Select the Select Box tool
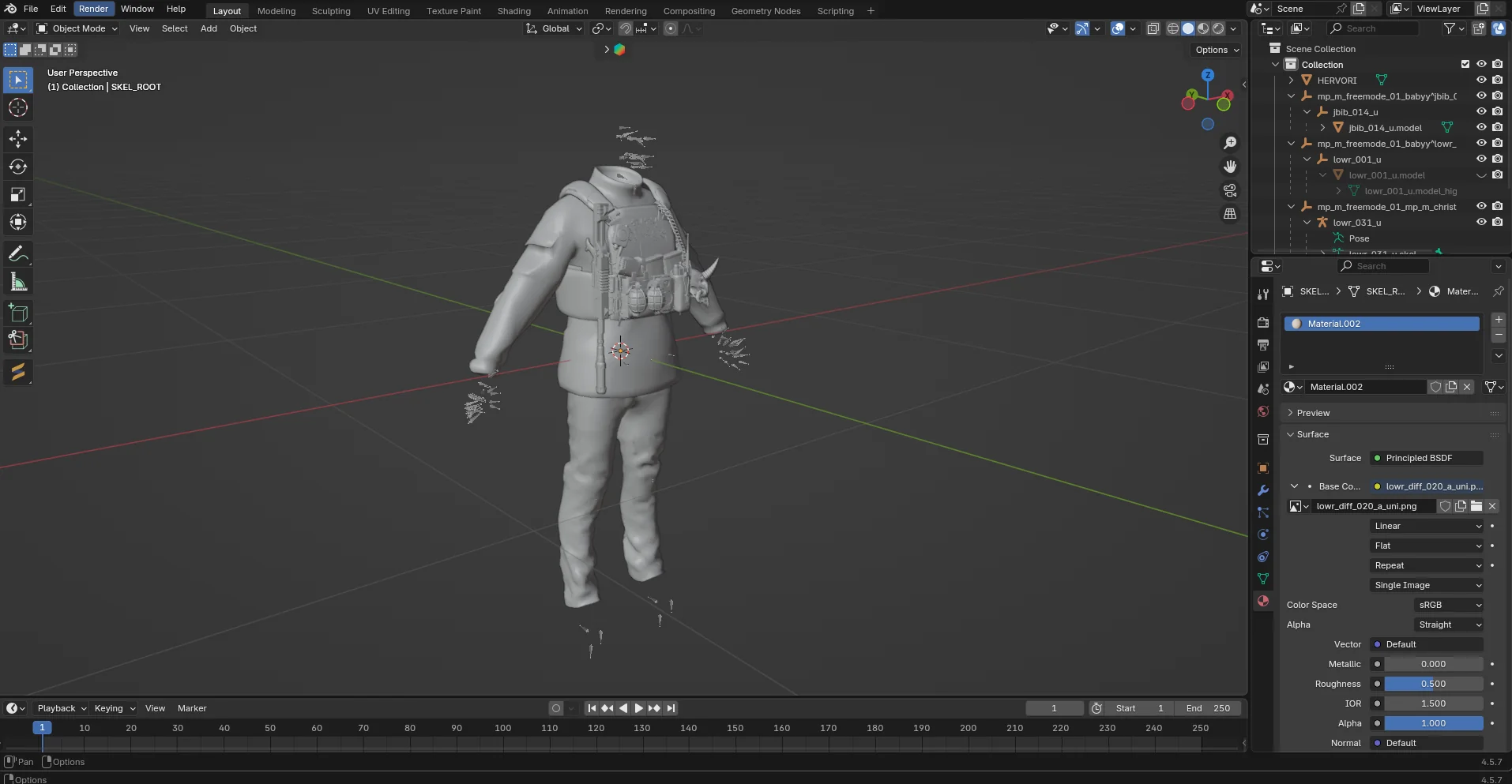The height and width of the screenshot is (784, 1512). coord(18,80)
